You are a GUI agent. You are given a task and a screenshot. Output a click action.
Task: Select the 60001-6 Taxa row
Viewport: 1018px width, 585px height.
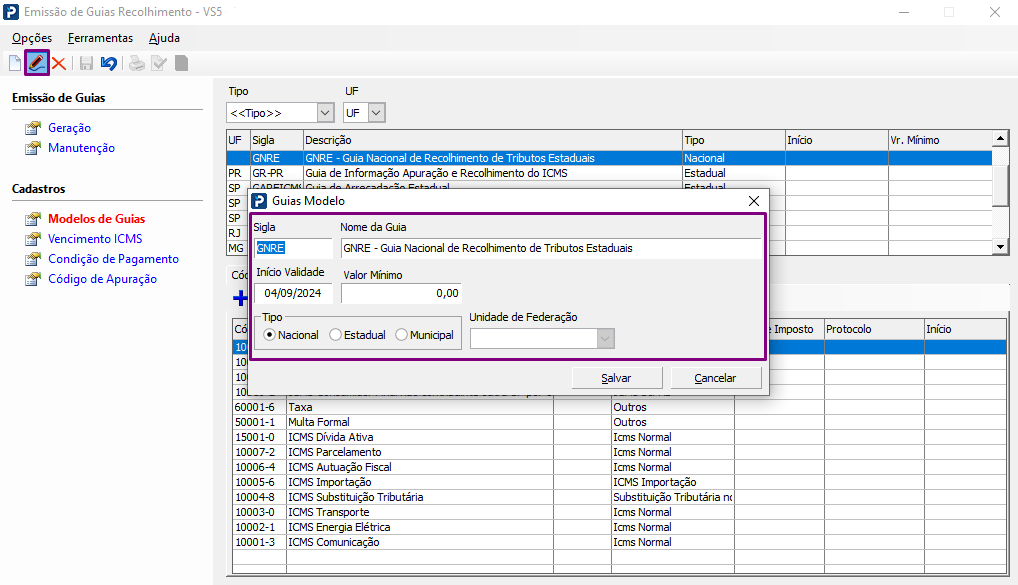point(619,407)
